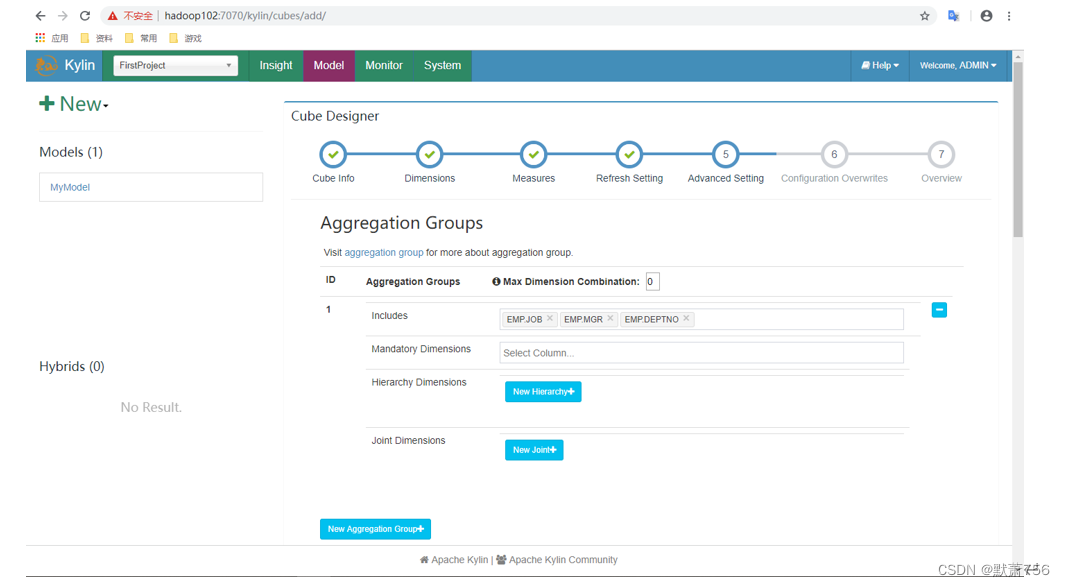Open the translate page icon
Viewport: 1065px width, 587px height.
[954, 16]
